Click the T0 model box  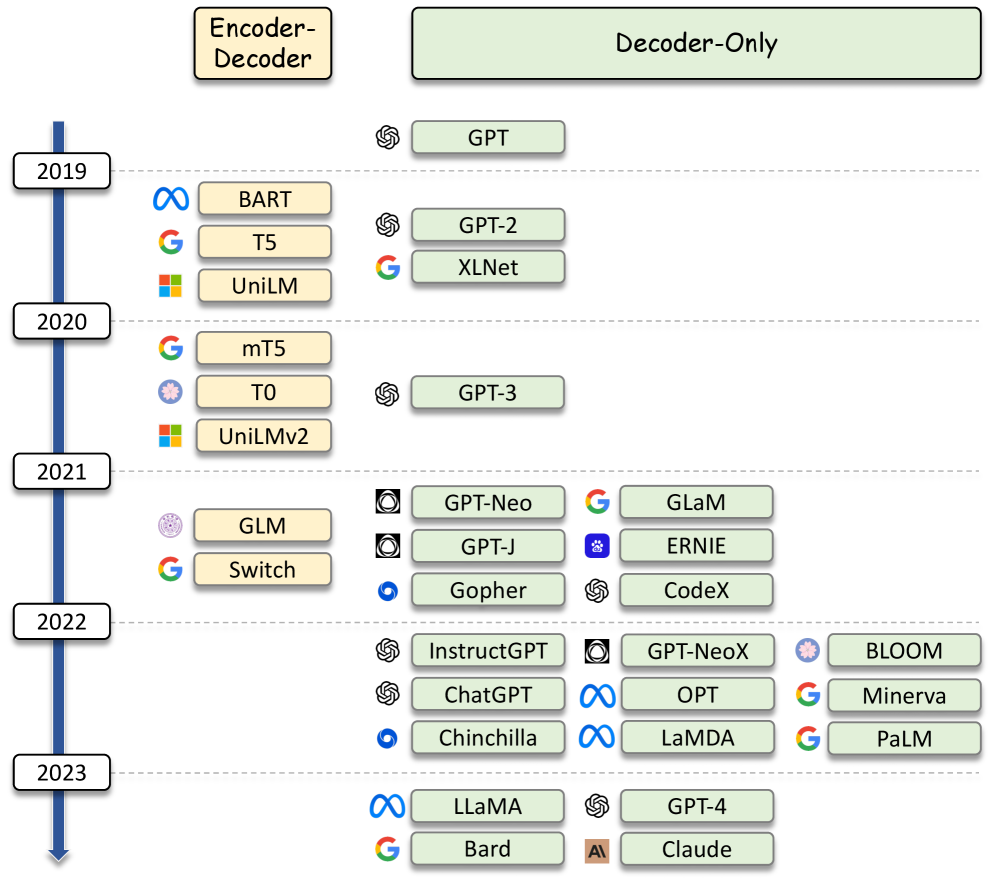[264, 392]
